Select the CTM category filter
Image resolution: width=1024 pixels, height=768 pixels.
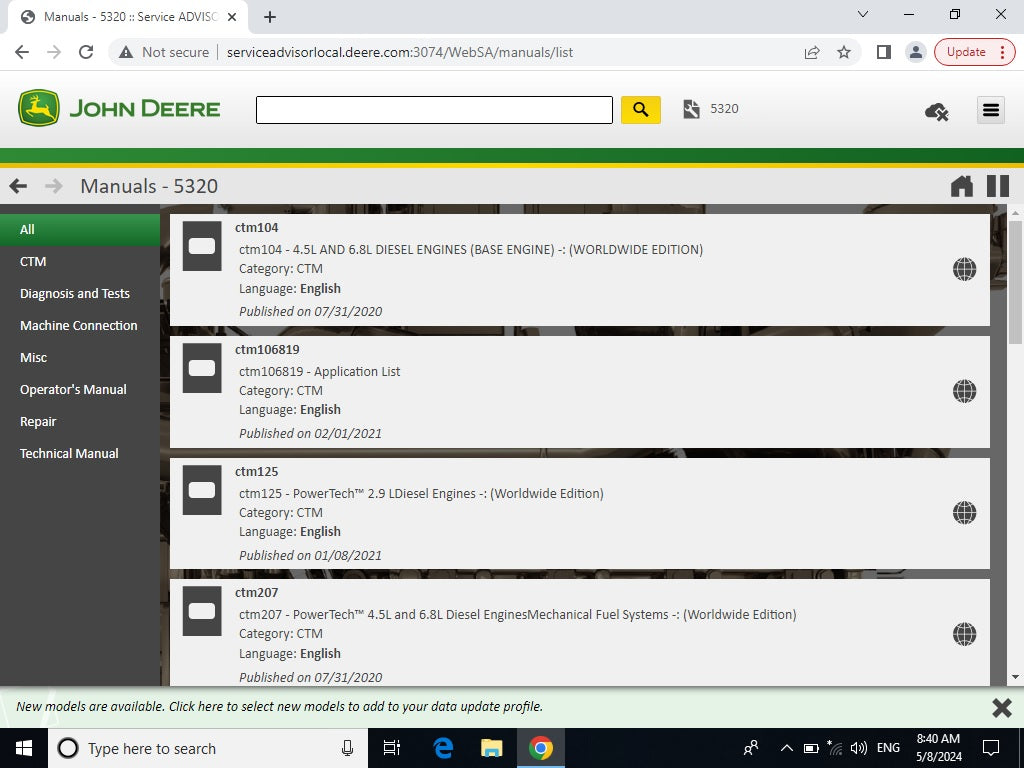coord(33,262)
